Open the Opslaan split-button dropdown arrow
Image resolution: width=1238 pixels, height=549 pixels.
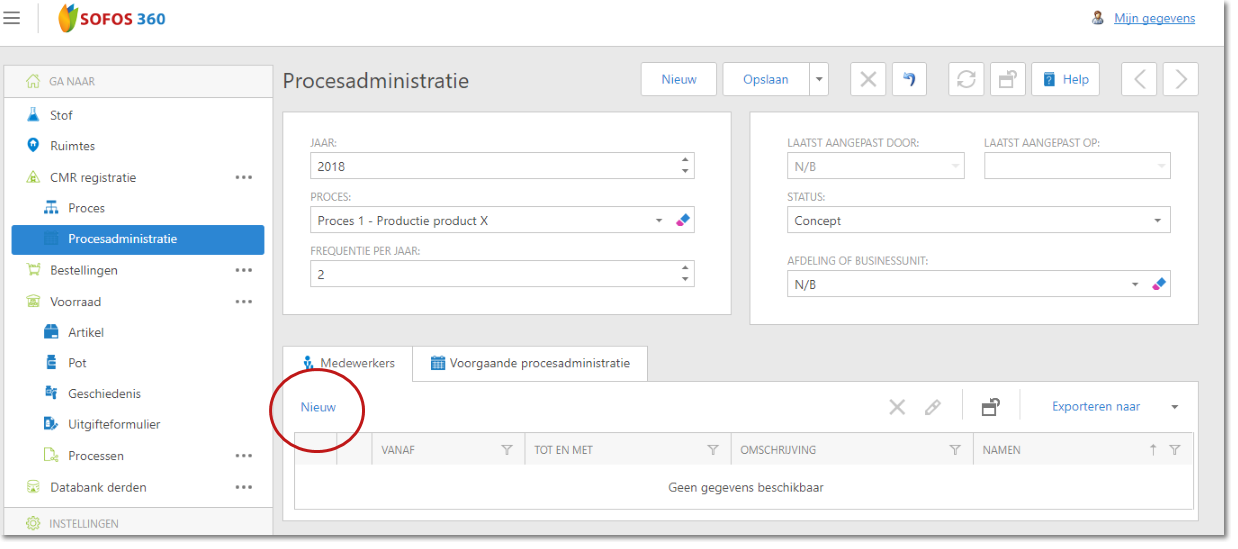[x=819, y=80]
